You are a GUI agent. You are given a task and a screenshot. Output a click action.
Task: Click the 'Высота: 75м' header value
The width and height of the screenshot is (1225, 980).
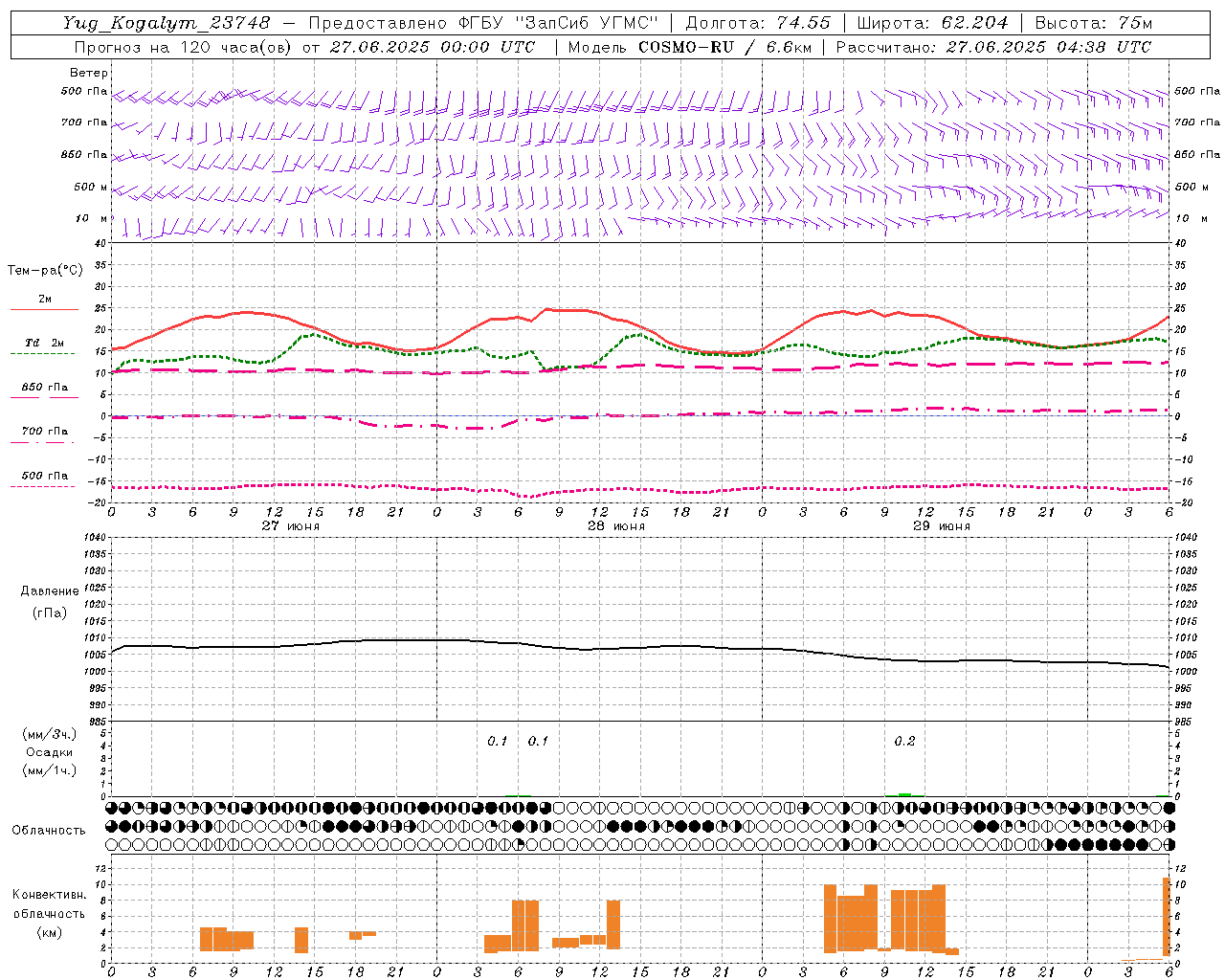tap(1094, 23)
